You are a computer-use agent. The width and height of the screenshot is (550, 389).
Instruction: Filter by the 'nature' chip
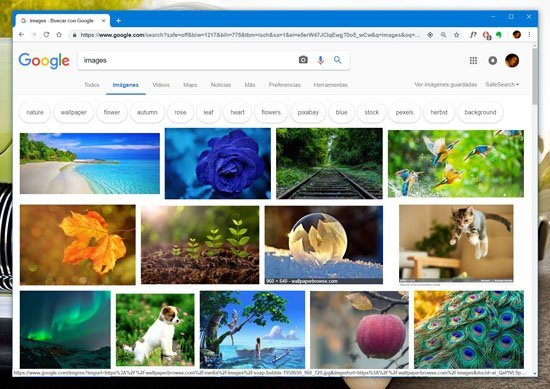pyautogui.click(x=35, y=112)
